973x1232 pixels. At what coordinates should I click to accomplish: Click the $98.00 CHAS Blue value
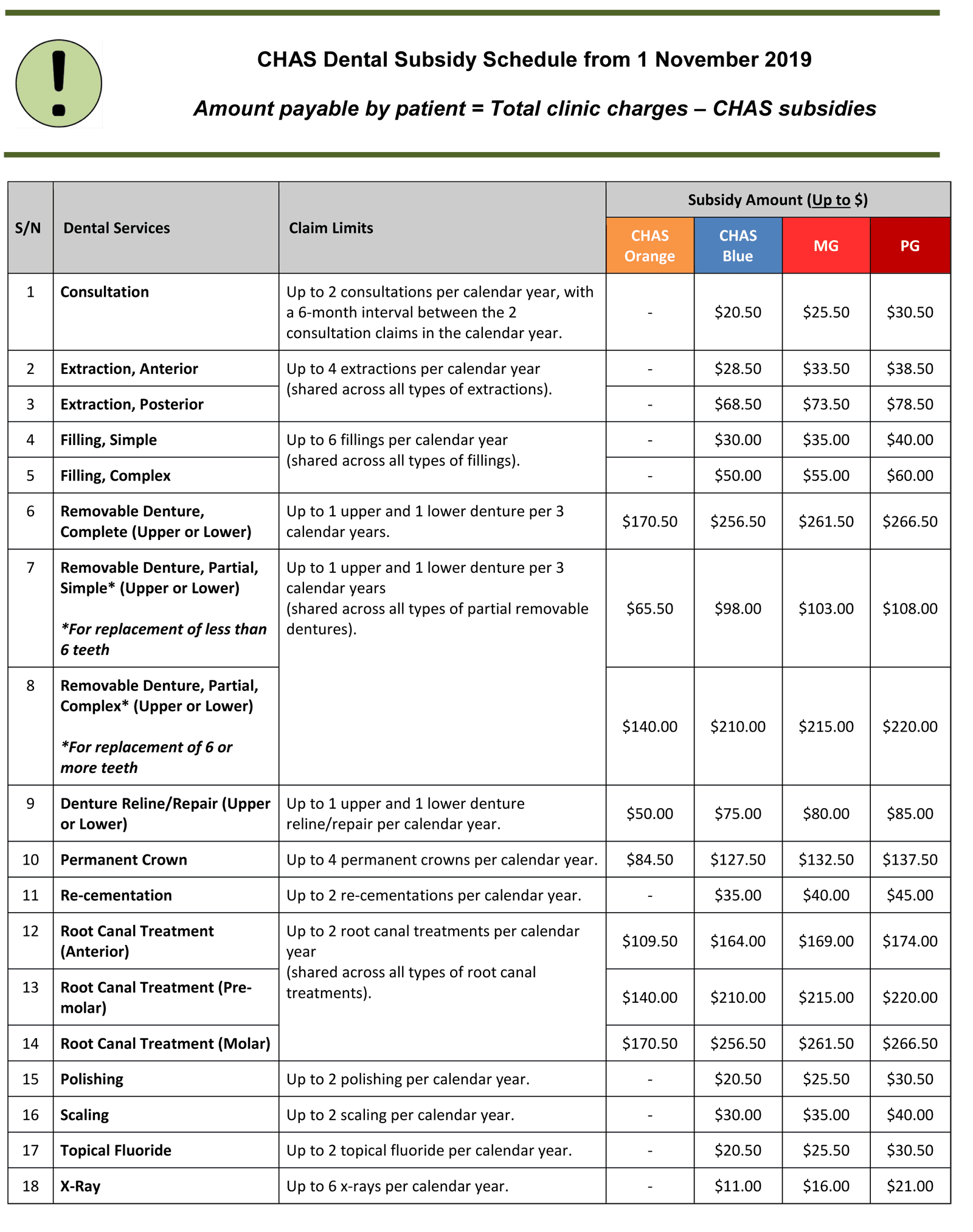(x=738, y=609)
